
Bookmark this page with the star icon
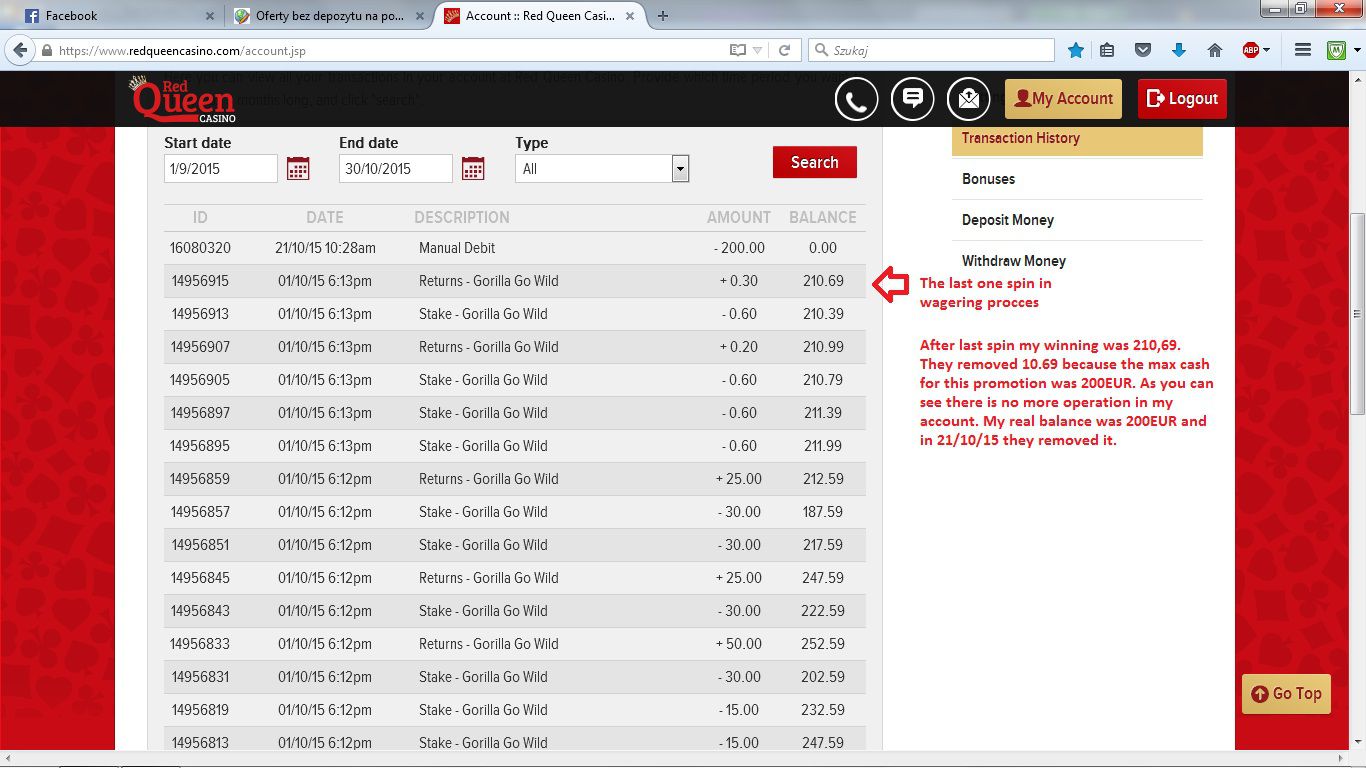pos(1076,50)
